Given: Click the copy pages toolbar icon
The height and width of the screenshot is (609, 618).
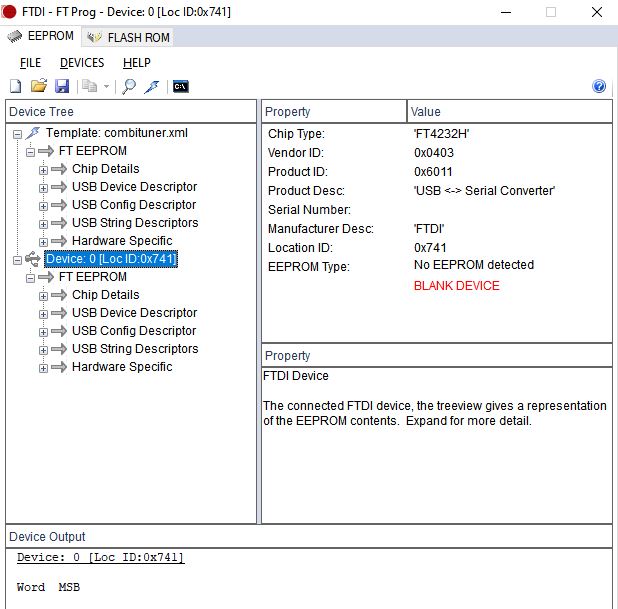Looking at the screenshot, I should pyautogui.click(x=89, y=86).
